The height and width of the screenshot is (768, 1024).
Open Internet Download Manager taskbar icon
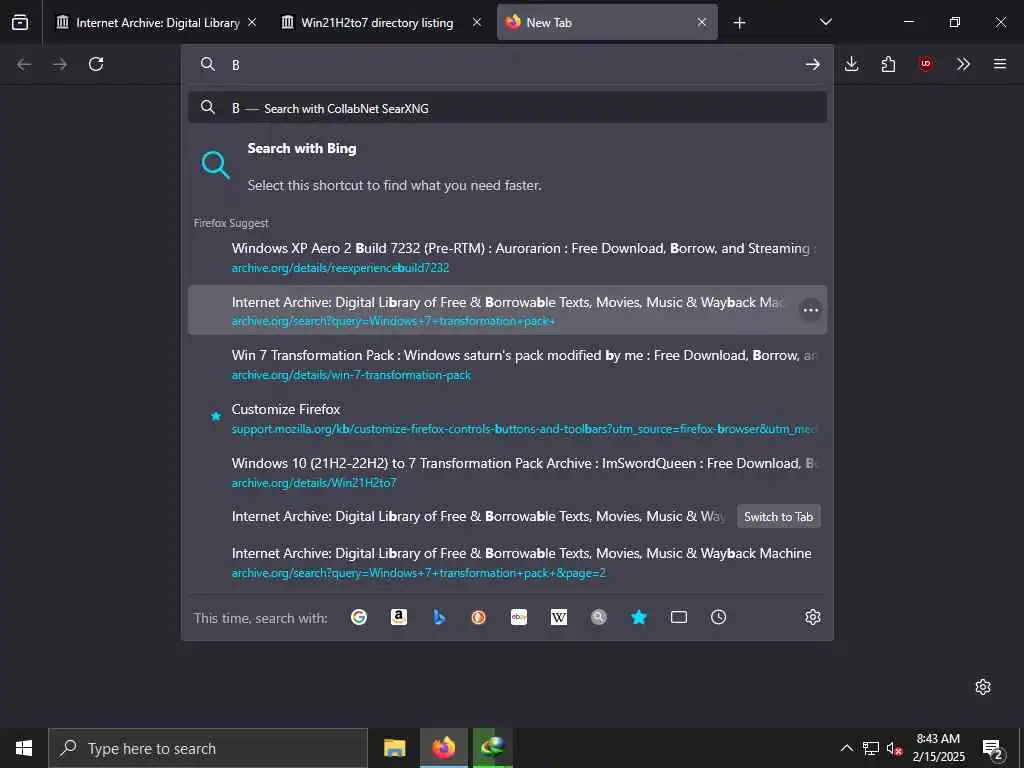pyautogui.click(x=492, y=748)
